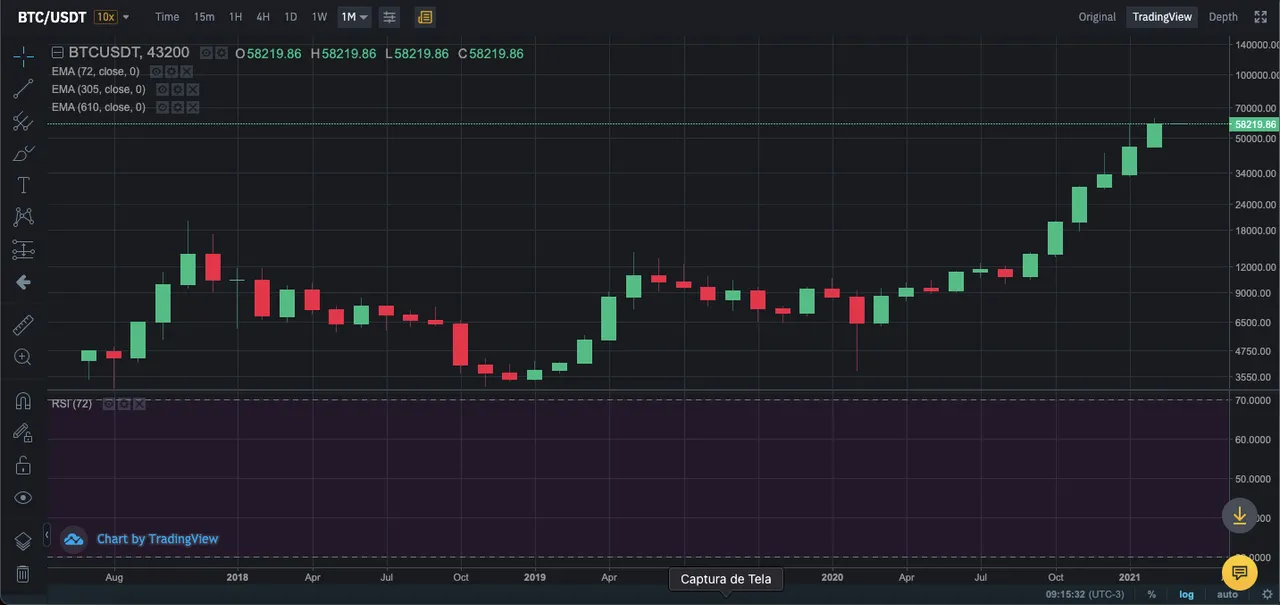The image size is (1280, 605).
Task: Open the technical indicators icon in top bar
Action: [389, 17]
